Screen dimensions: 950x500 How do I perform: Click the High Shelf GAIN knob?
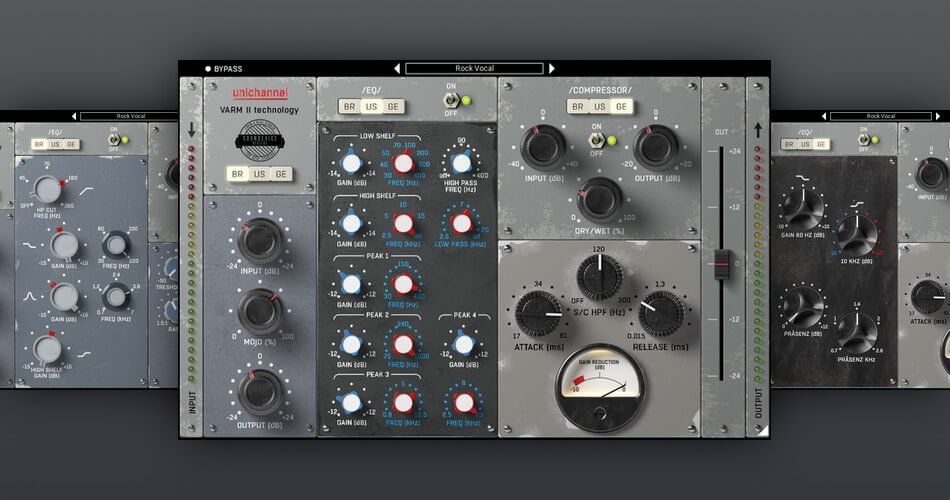coord(351,224)
